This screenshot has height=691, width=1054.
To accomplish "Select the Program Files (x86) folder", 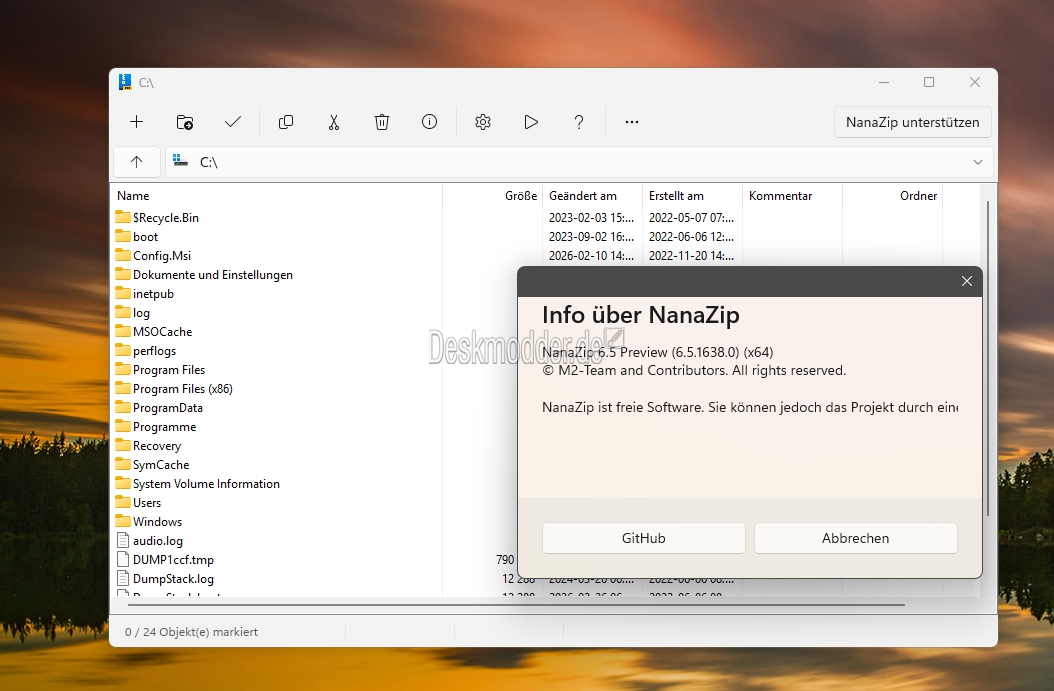I will [182, 389].
